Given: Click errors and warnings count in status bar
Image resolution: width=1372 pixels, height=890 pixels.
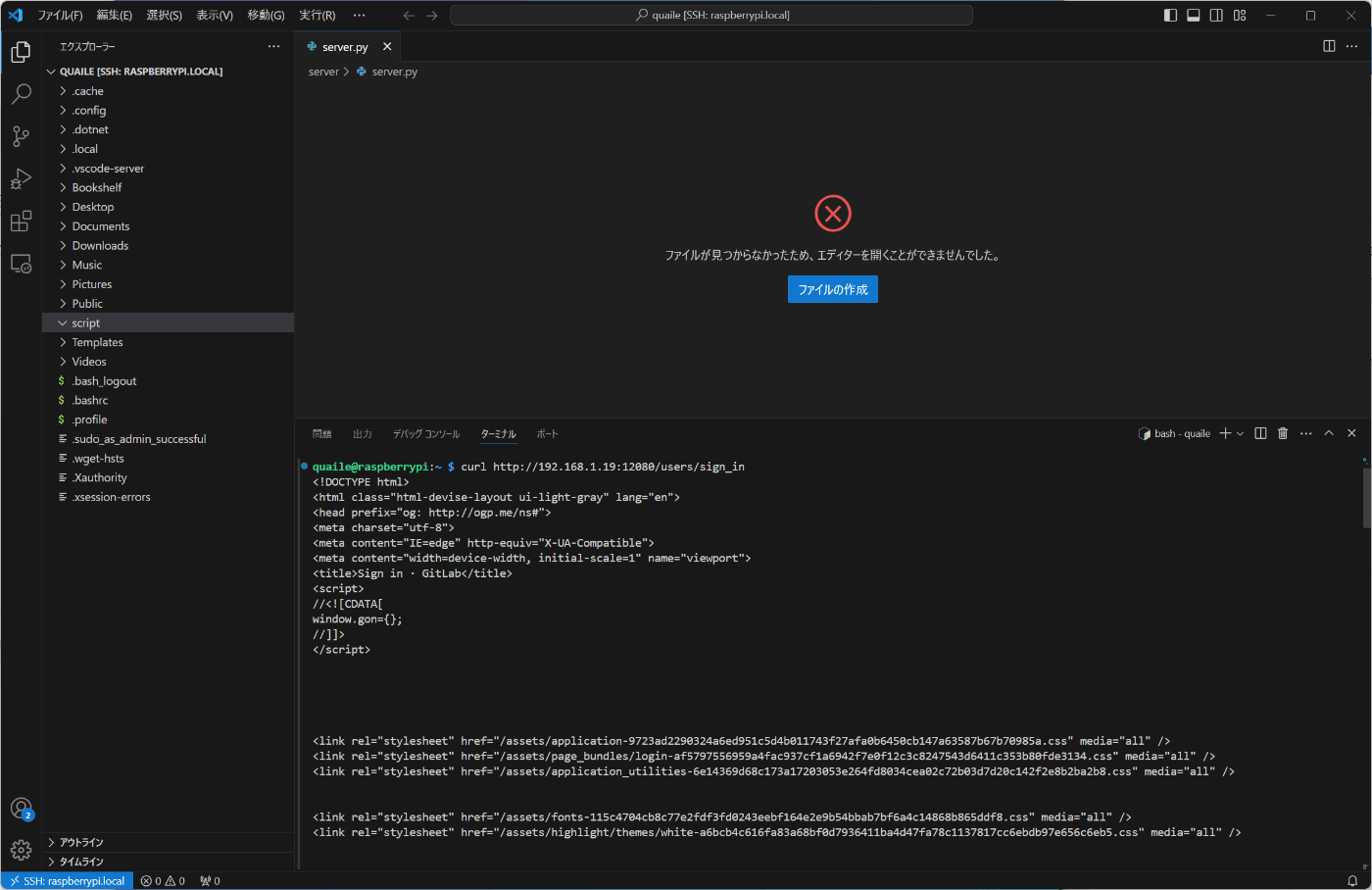Looking at the screenshot, I should (163, 881).
